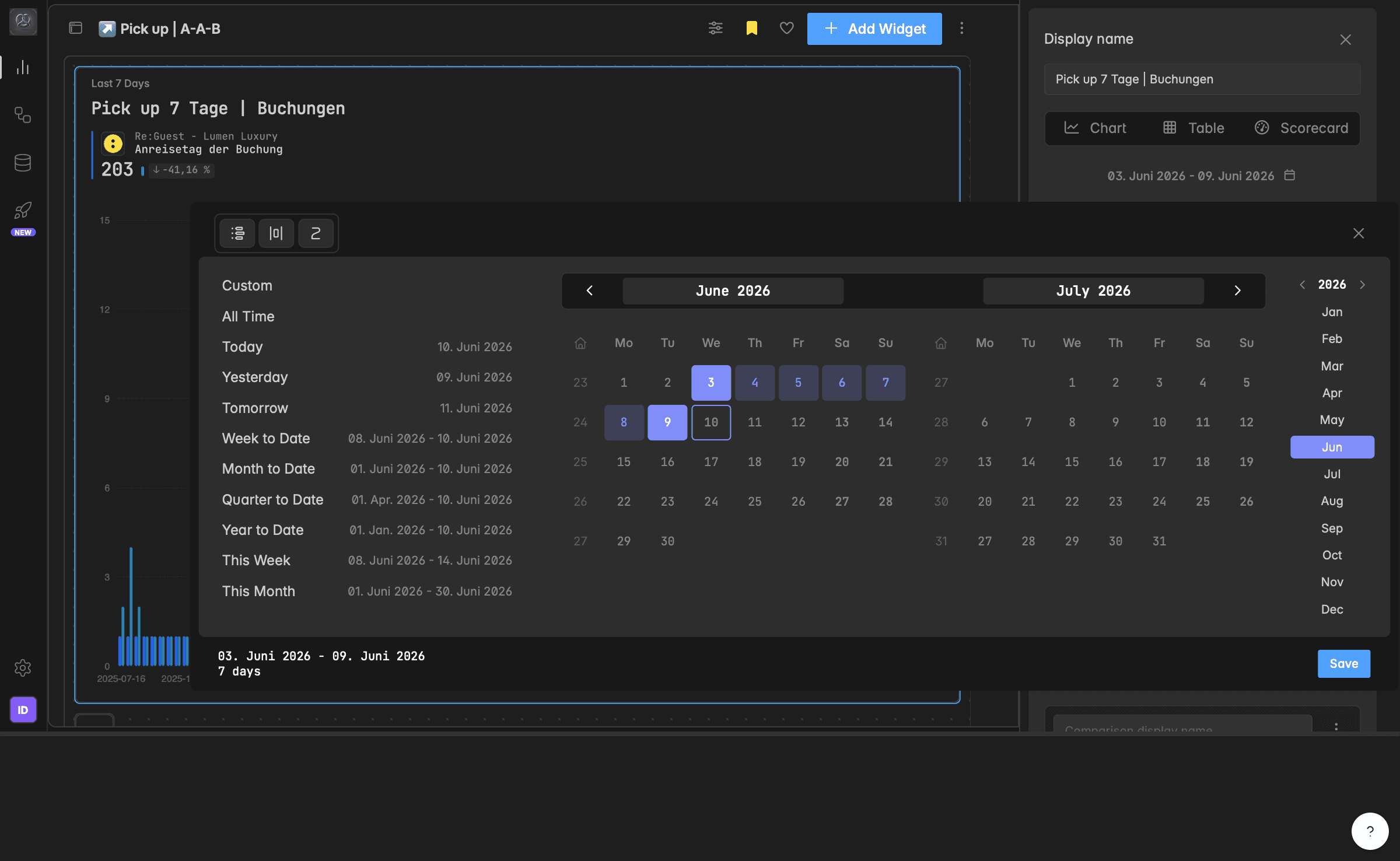The height and width of the screenshot is (861, 1400).
Task: Open the June 2026 month header
Action: click(x=733, y=290)
